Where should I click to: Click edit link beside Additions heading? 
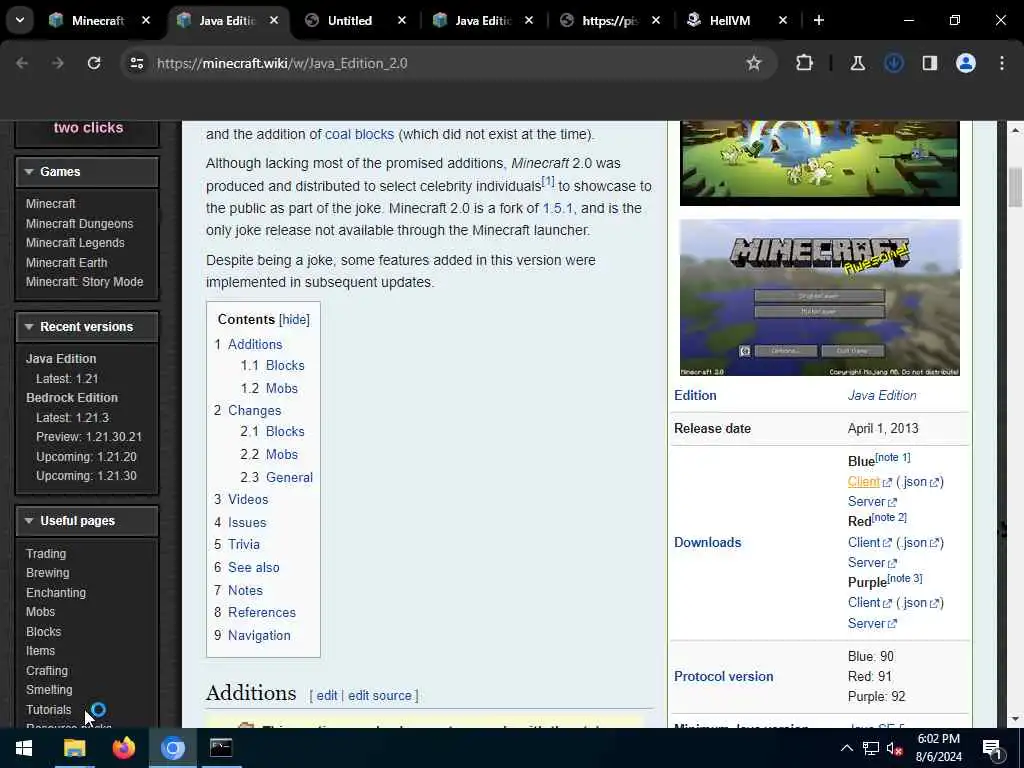327,696
